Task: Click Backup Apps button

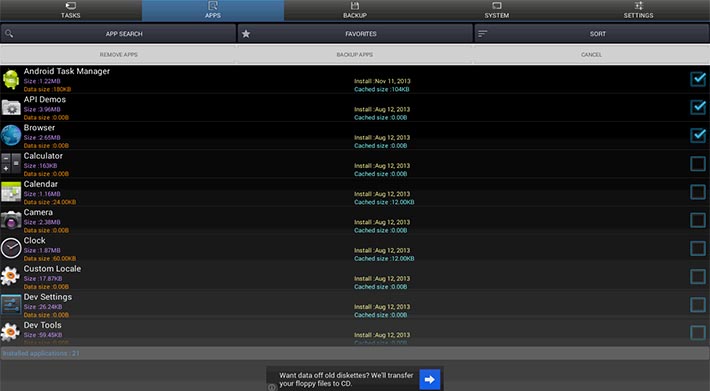Action: (x=355, y=54)
